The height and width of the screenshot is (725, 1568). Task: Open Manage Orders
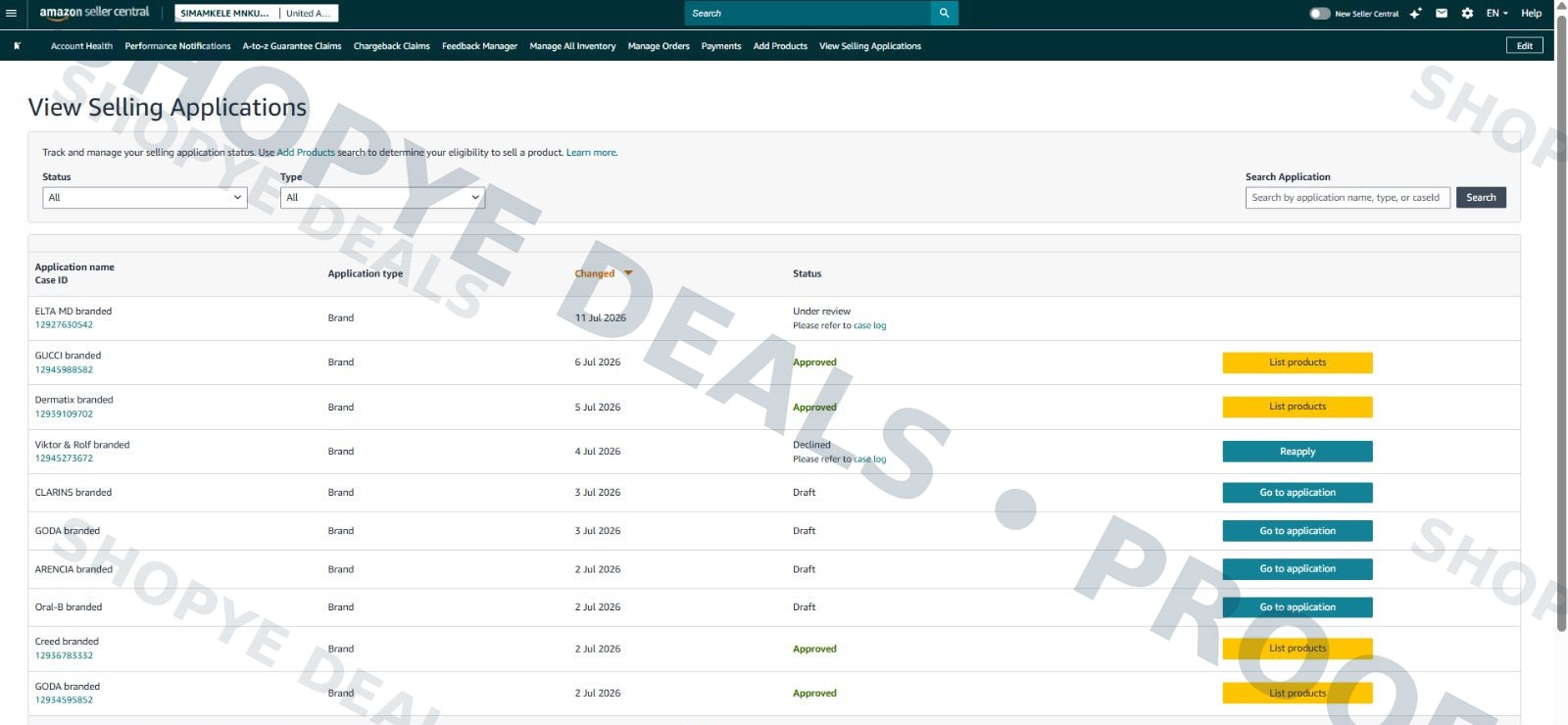click(x=659, y=46)
